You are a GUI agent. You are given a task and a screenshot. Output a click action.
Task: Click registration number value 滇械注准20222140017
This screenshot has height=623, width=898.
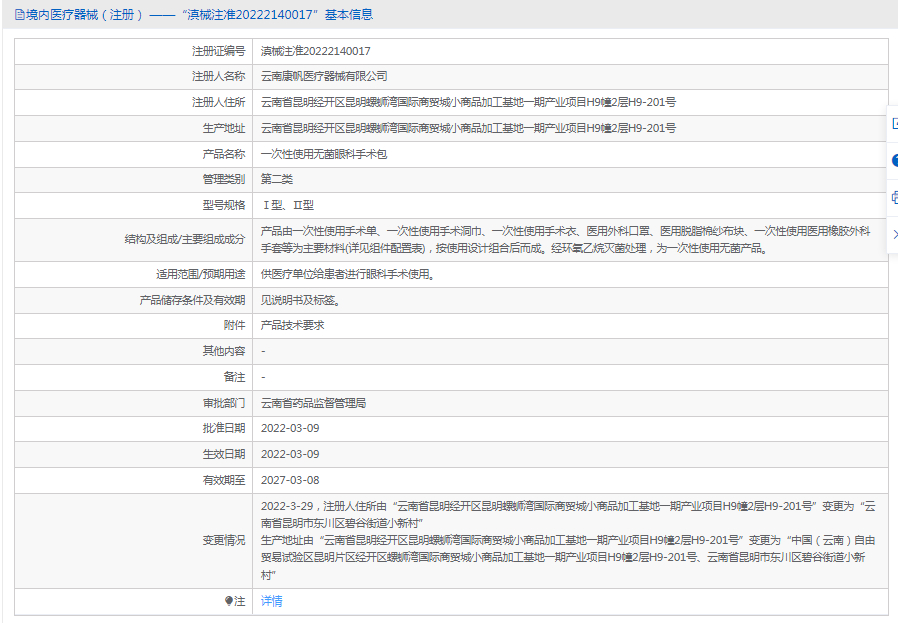click(315, 50)
